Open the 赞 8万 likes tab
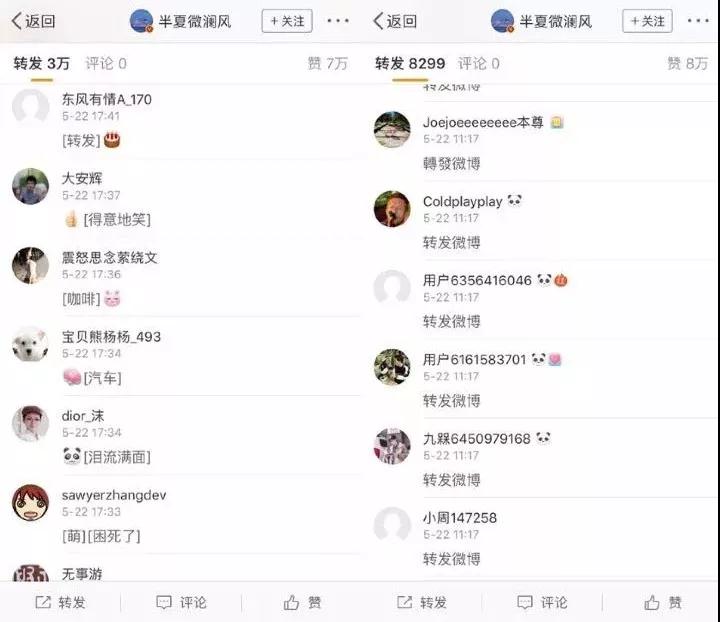The width and height of the screenshot is (720, 622). coord(687,63)
